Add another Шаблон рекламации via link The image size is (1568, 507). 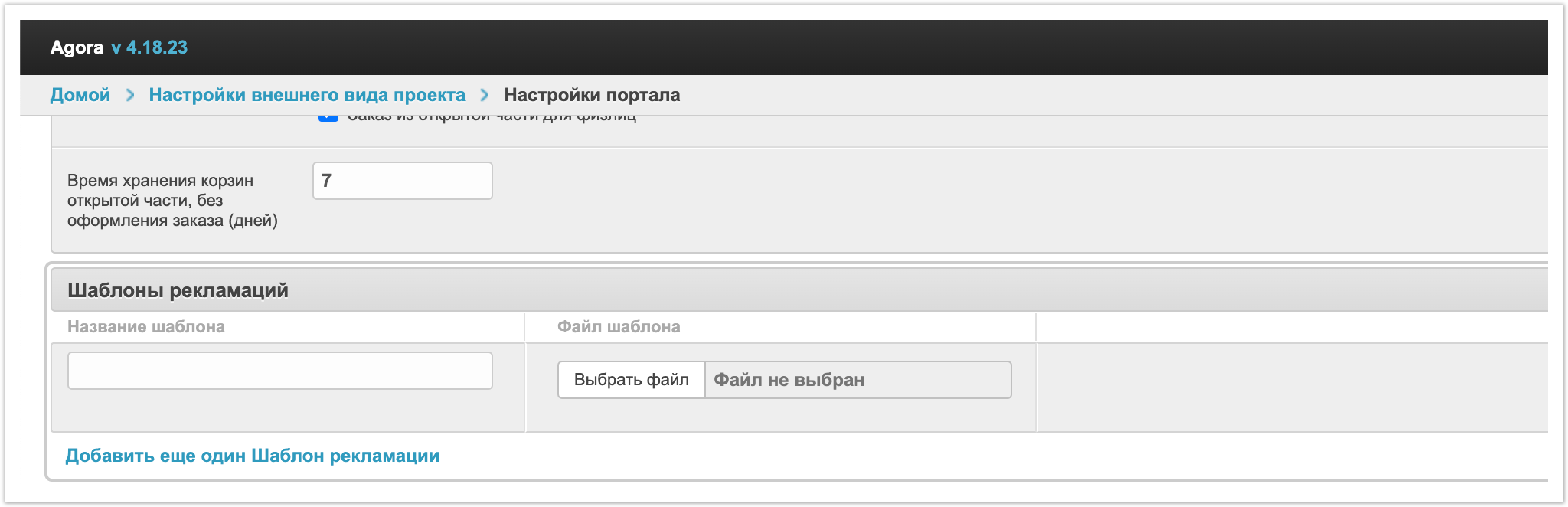(x=253, y=456)
